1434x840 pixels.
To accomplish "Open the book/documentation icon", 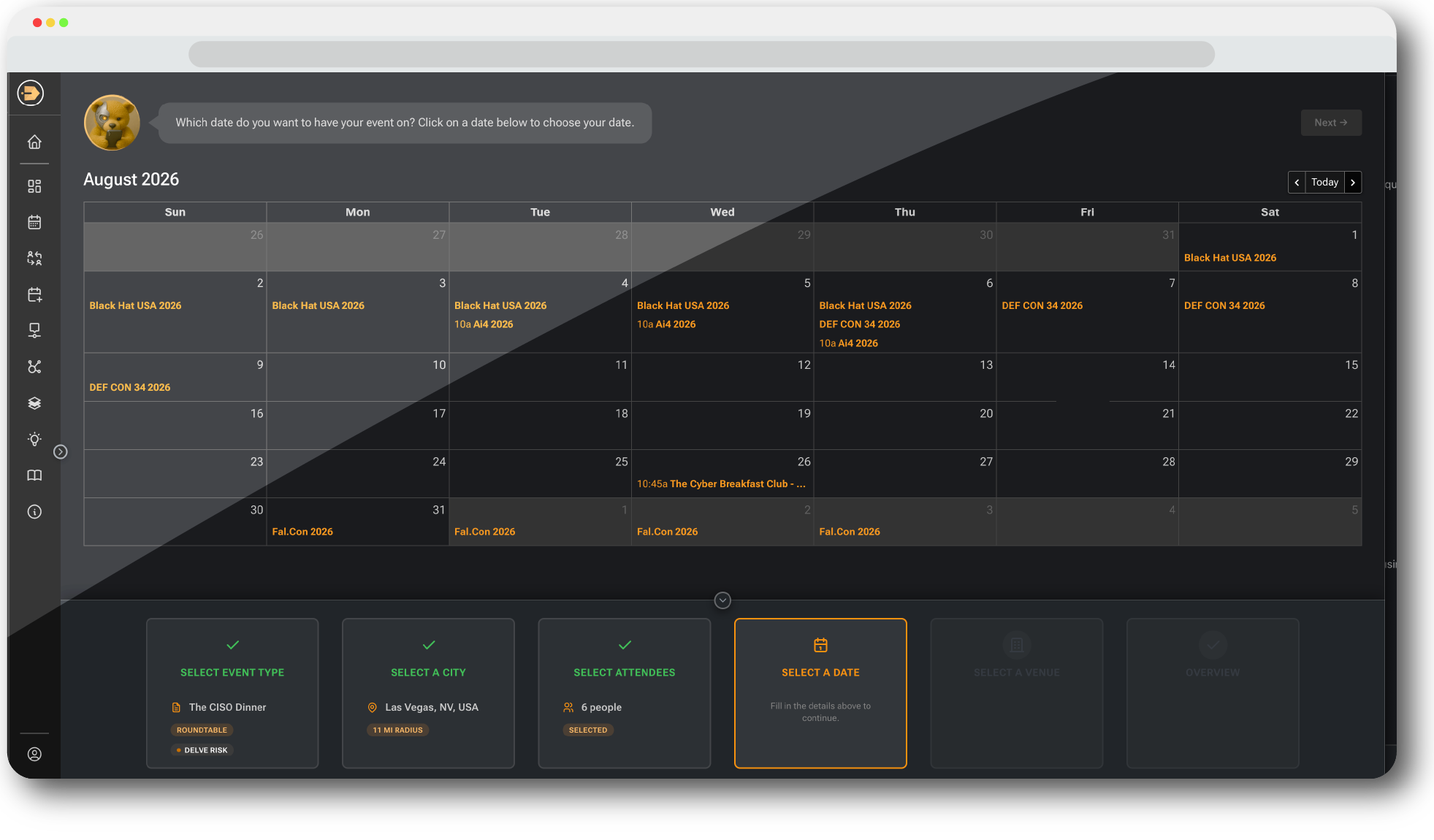I will [34, 475].
